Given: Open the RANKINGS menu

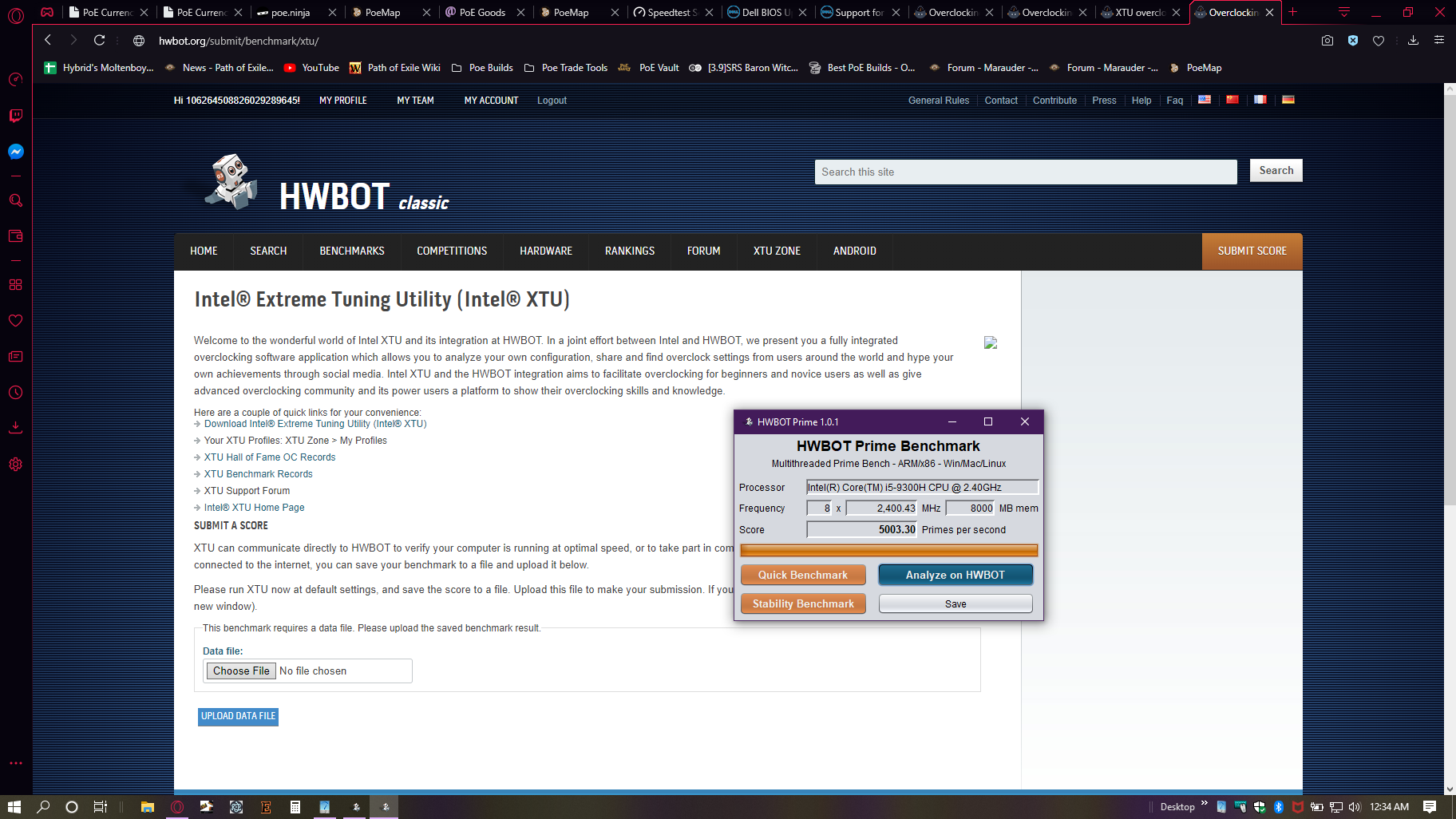Looking at the screenshot, I should (630, 251).
